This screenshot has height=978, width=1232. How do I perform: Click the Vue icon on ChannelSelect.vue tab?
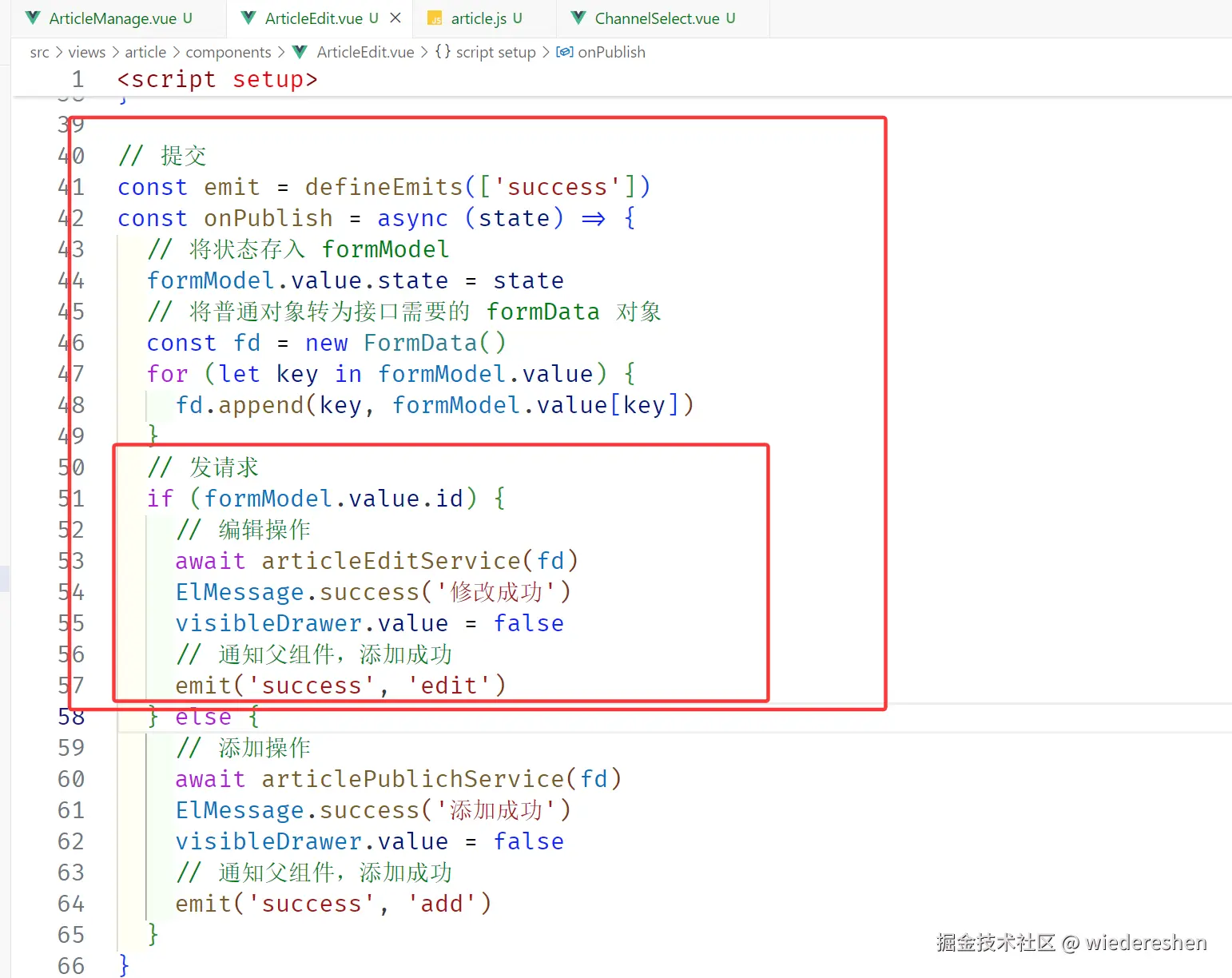click(578, 18)
